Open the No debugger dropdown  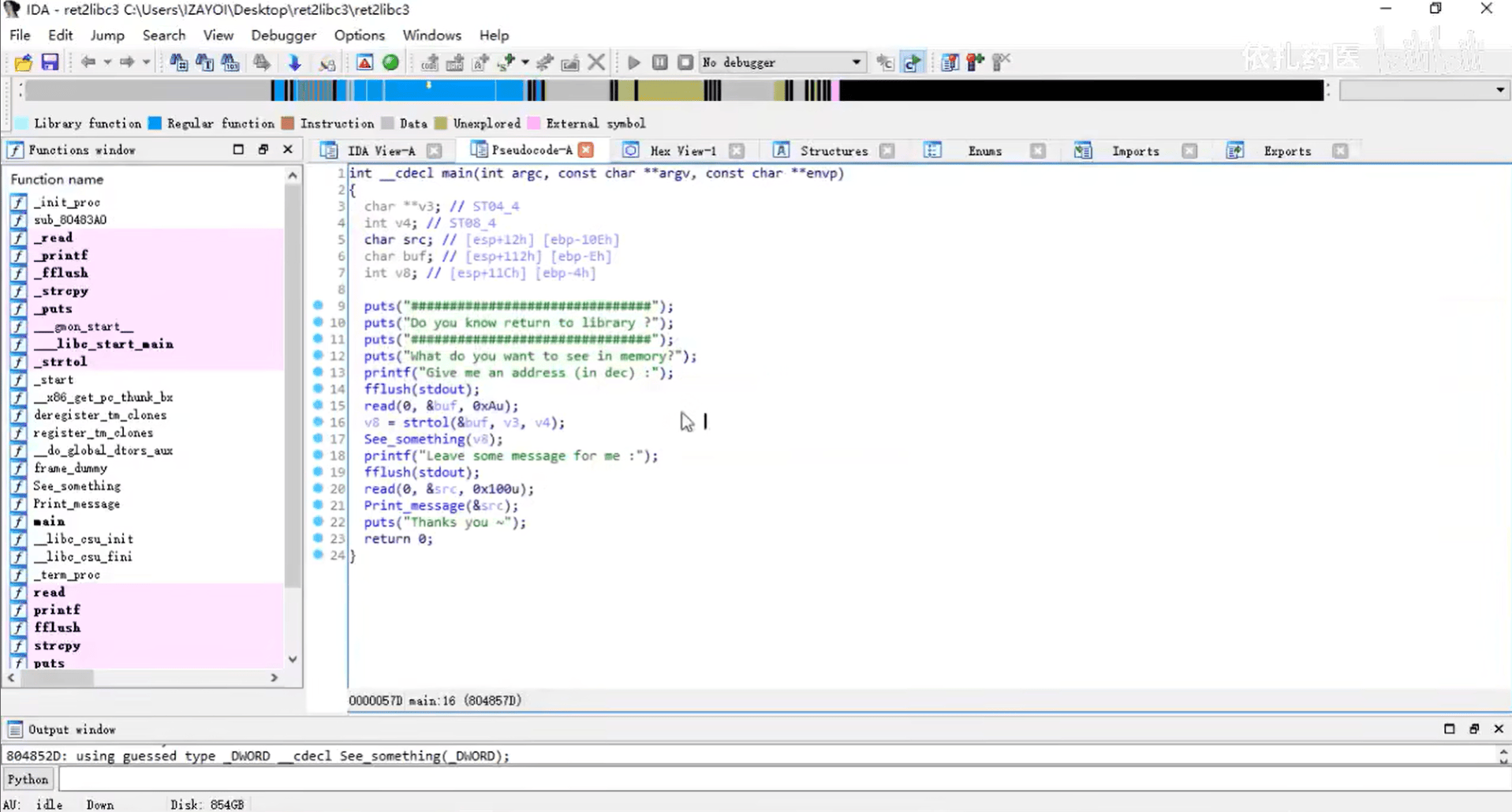pyautogui.click(x=856, y=62)
